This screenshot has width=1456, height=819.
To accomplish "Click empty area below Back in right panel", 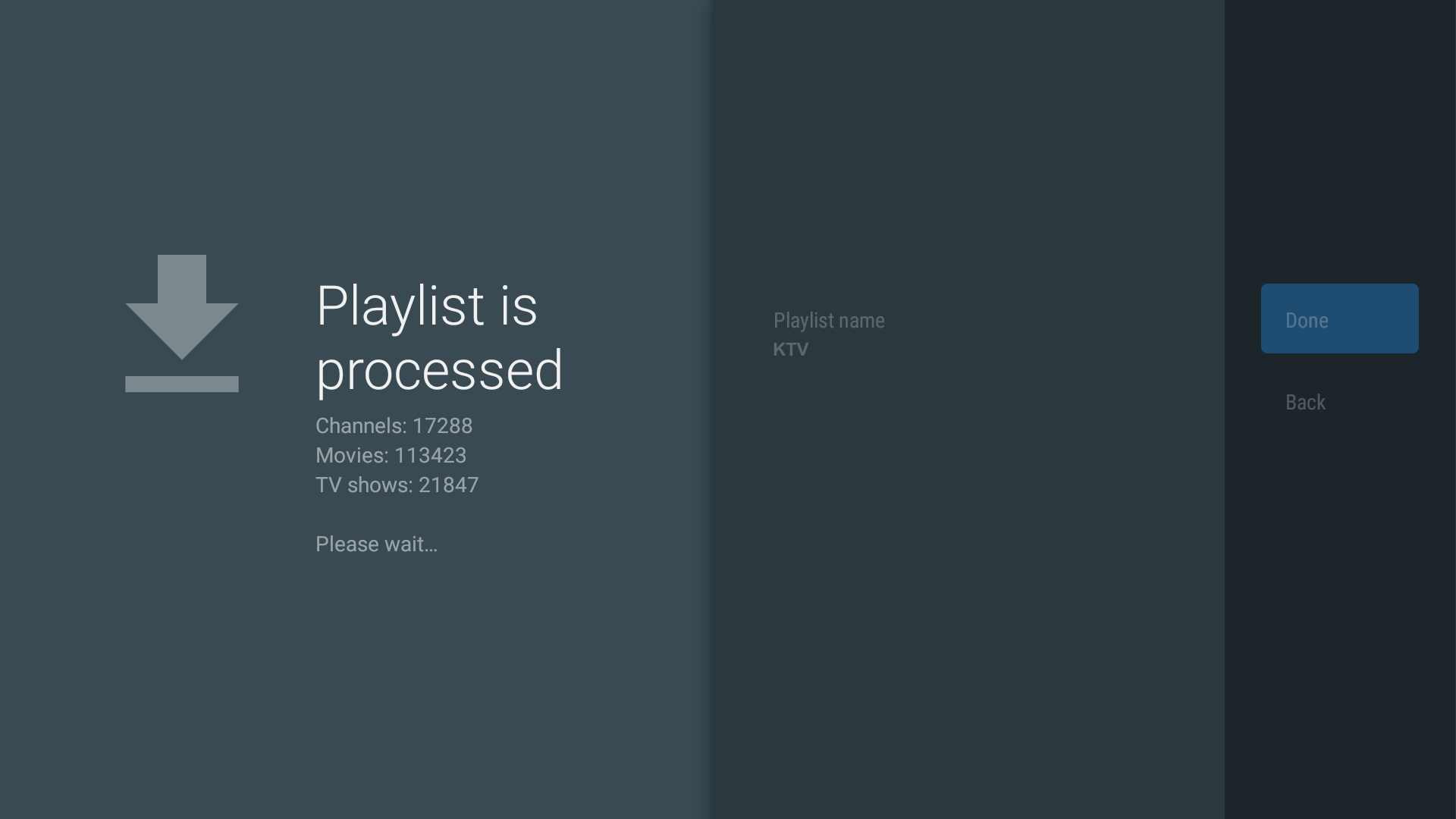I will (1339, 607).
